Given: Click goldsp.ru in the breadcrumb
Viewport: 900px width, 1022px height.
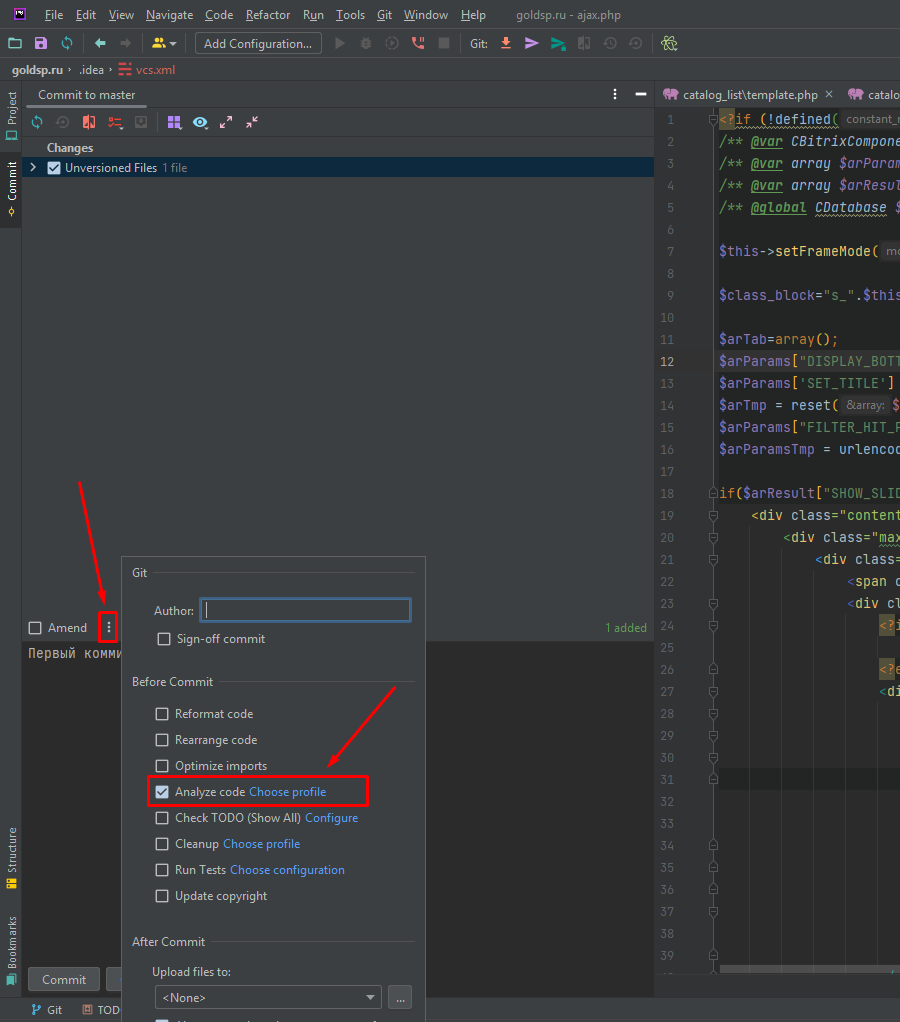Looking at the screenshot, I should 38,70.
